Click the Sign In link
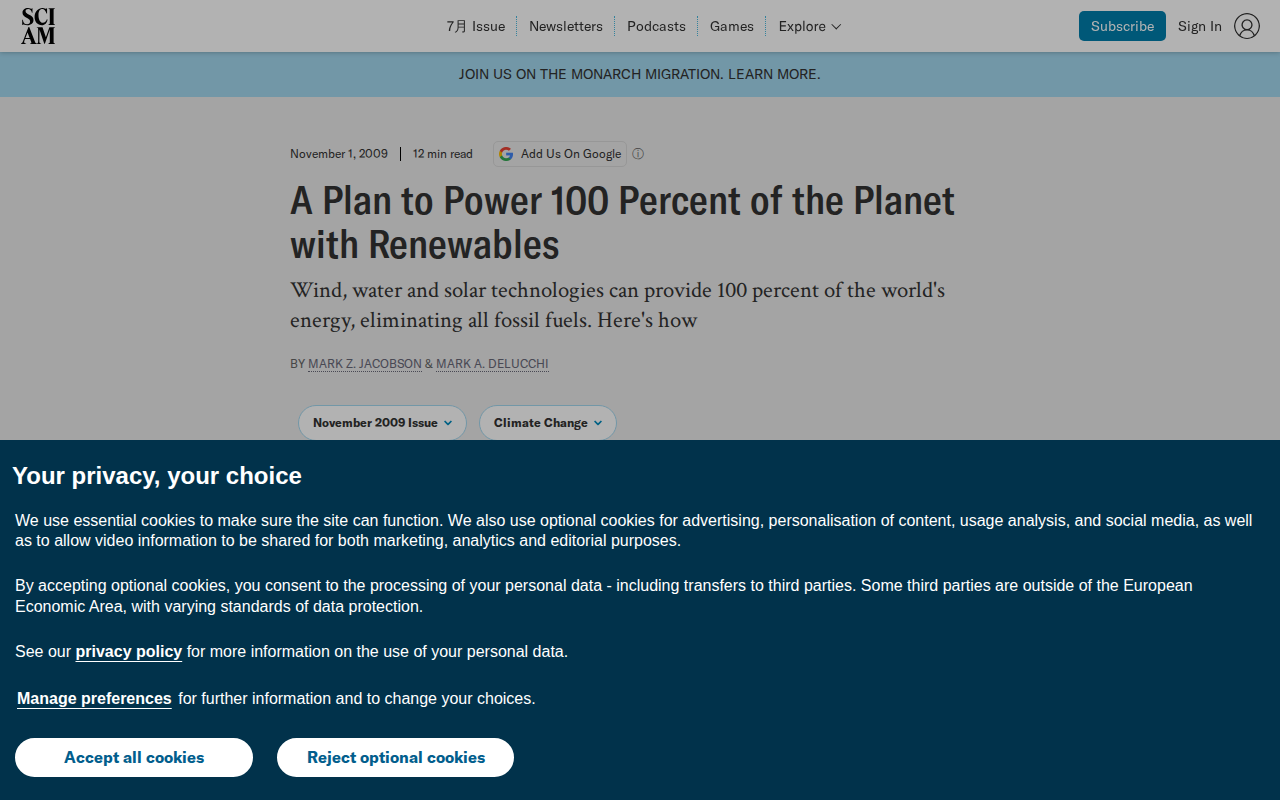This screenshot has width=1280, height=800. [1199, 26]
